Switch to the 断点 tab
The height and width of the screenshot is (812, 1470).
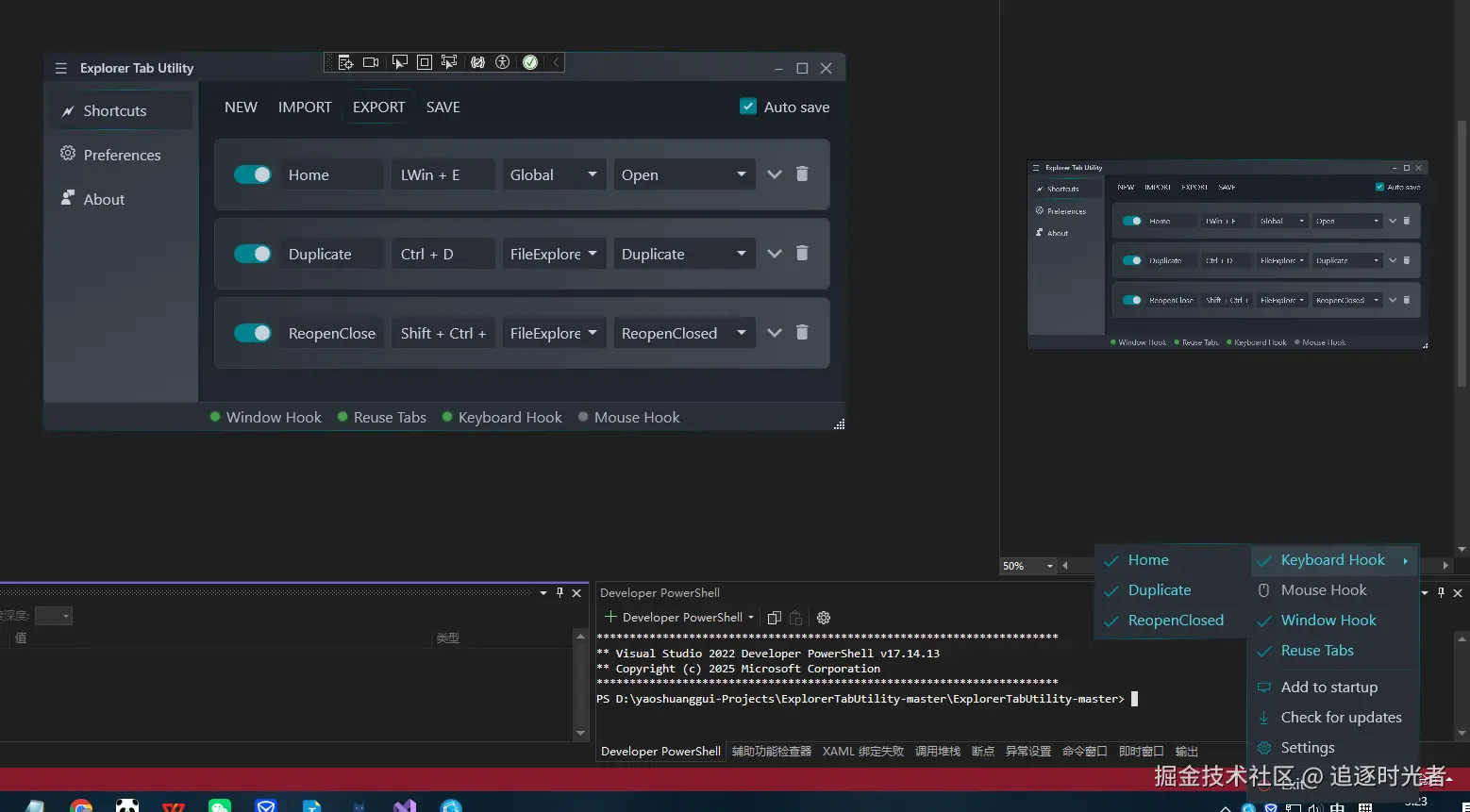point(983,752)
